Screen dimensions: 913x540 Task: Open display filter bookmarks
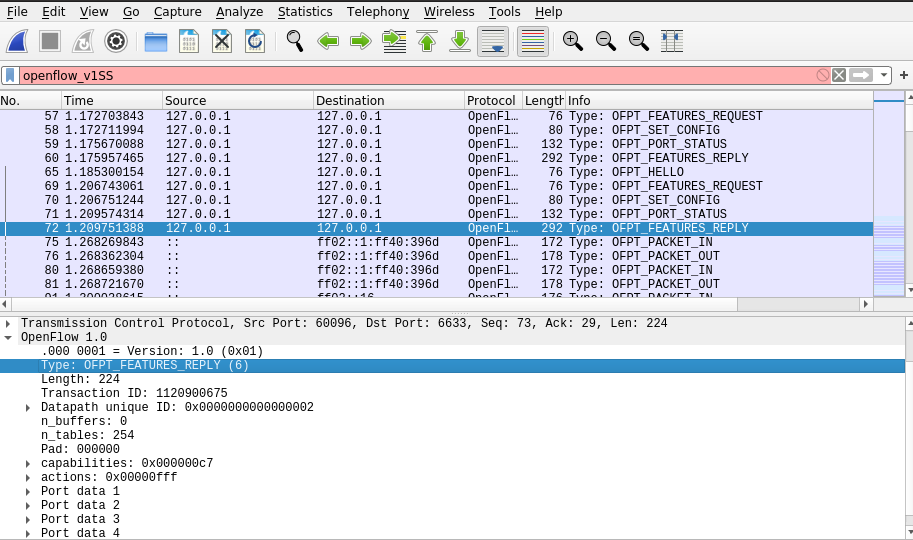(10, 75)
